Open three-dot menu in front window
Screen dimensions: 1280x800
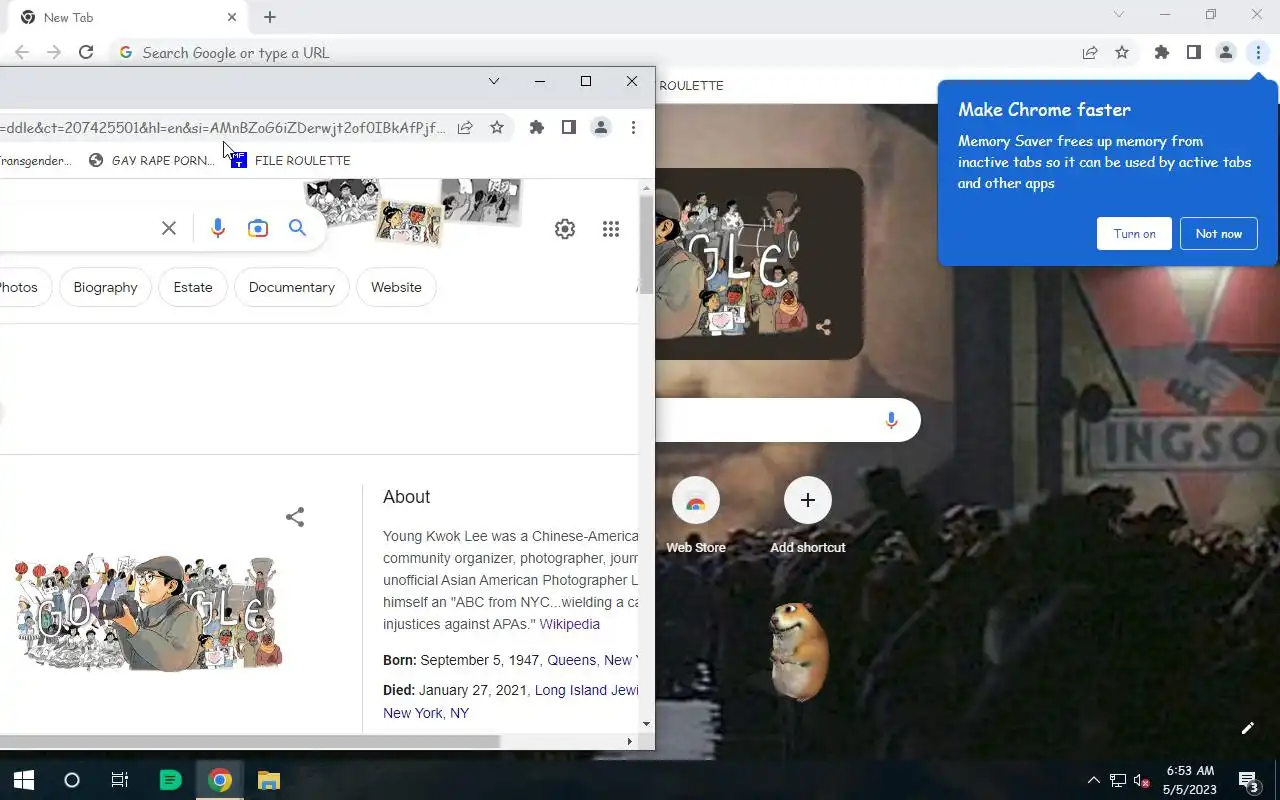(633, 127)
